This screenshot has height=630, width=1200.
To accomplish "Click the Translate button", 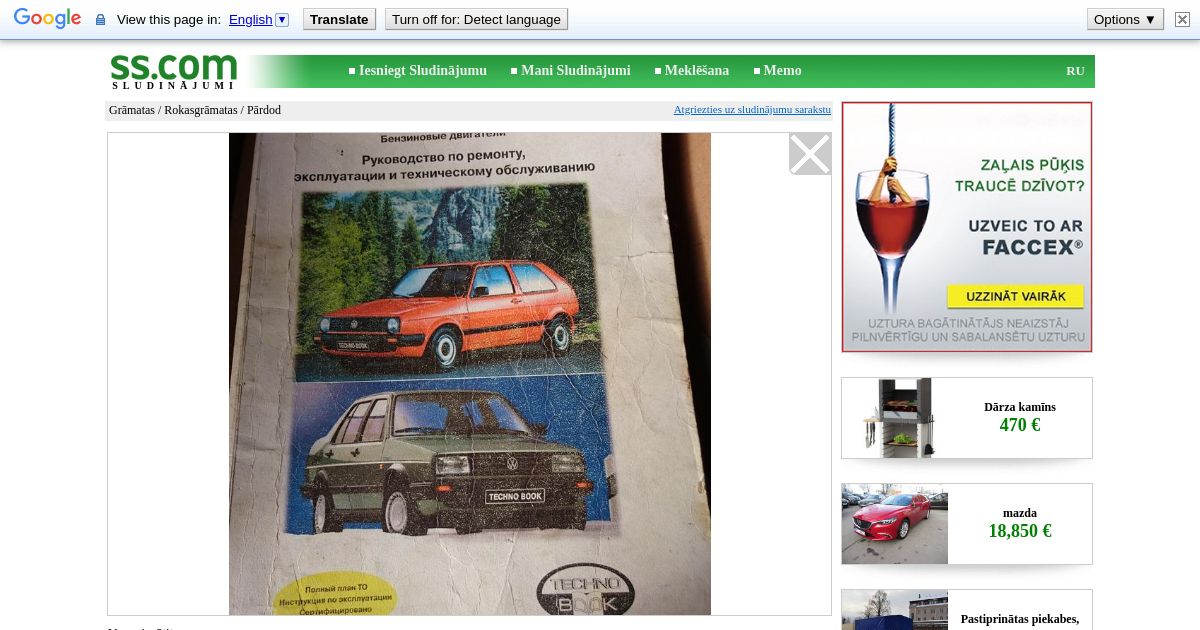I will coord(339,19).
